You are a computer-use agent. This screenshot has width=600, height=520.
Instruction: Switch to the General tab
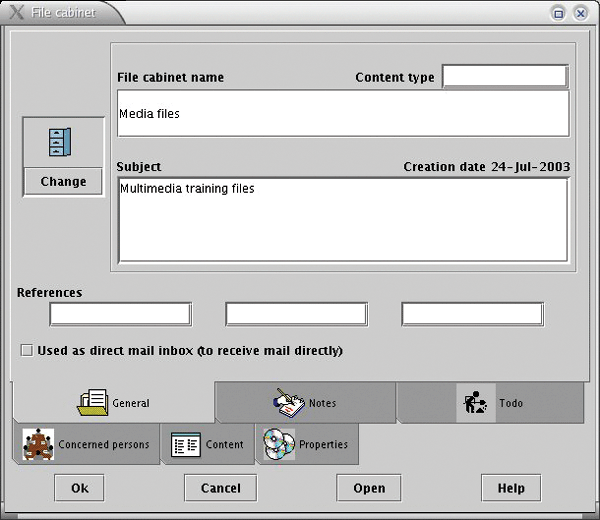113,402
